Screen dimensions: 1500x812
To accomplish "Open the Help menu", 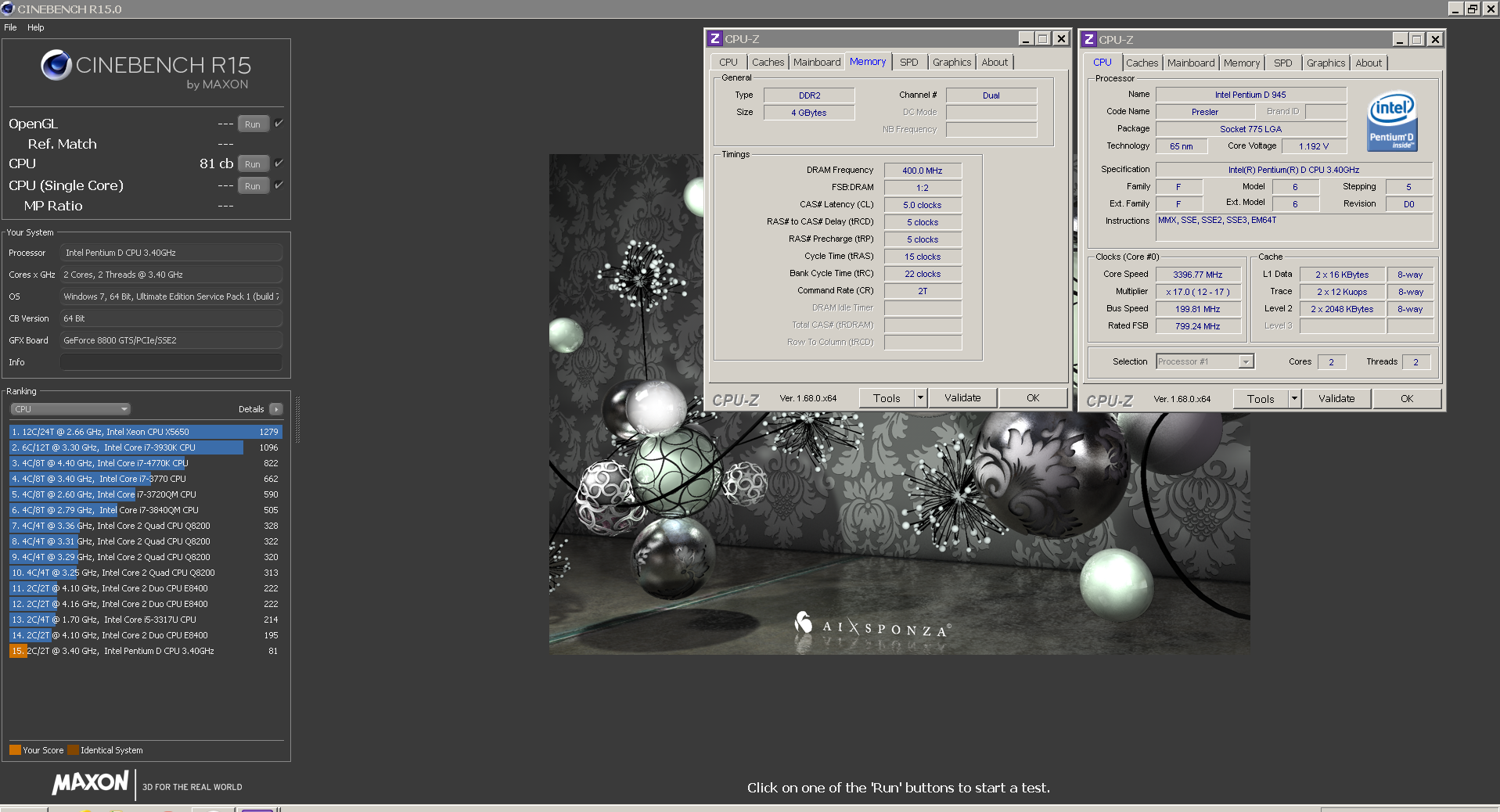I will (x=36, y=27).
